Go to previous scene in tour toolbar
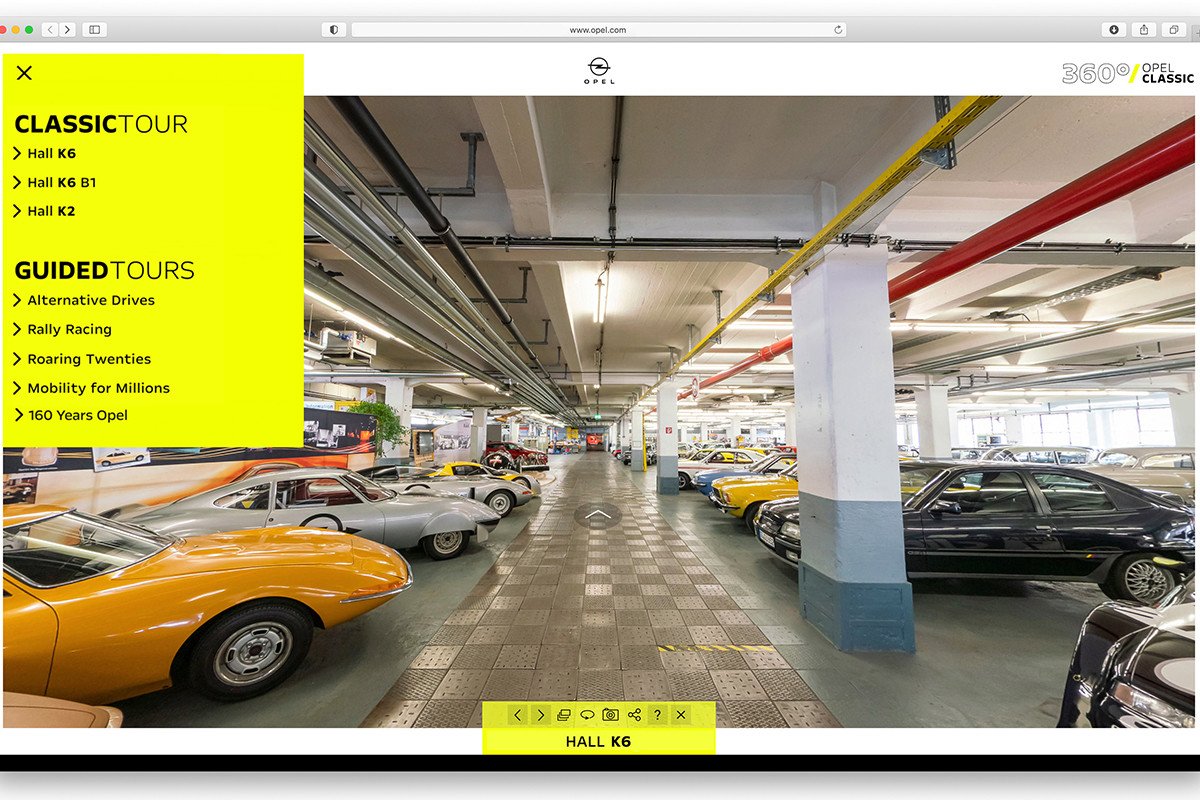This screenshot has width=1200, height=800. point(517,715)
